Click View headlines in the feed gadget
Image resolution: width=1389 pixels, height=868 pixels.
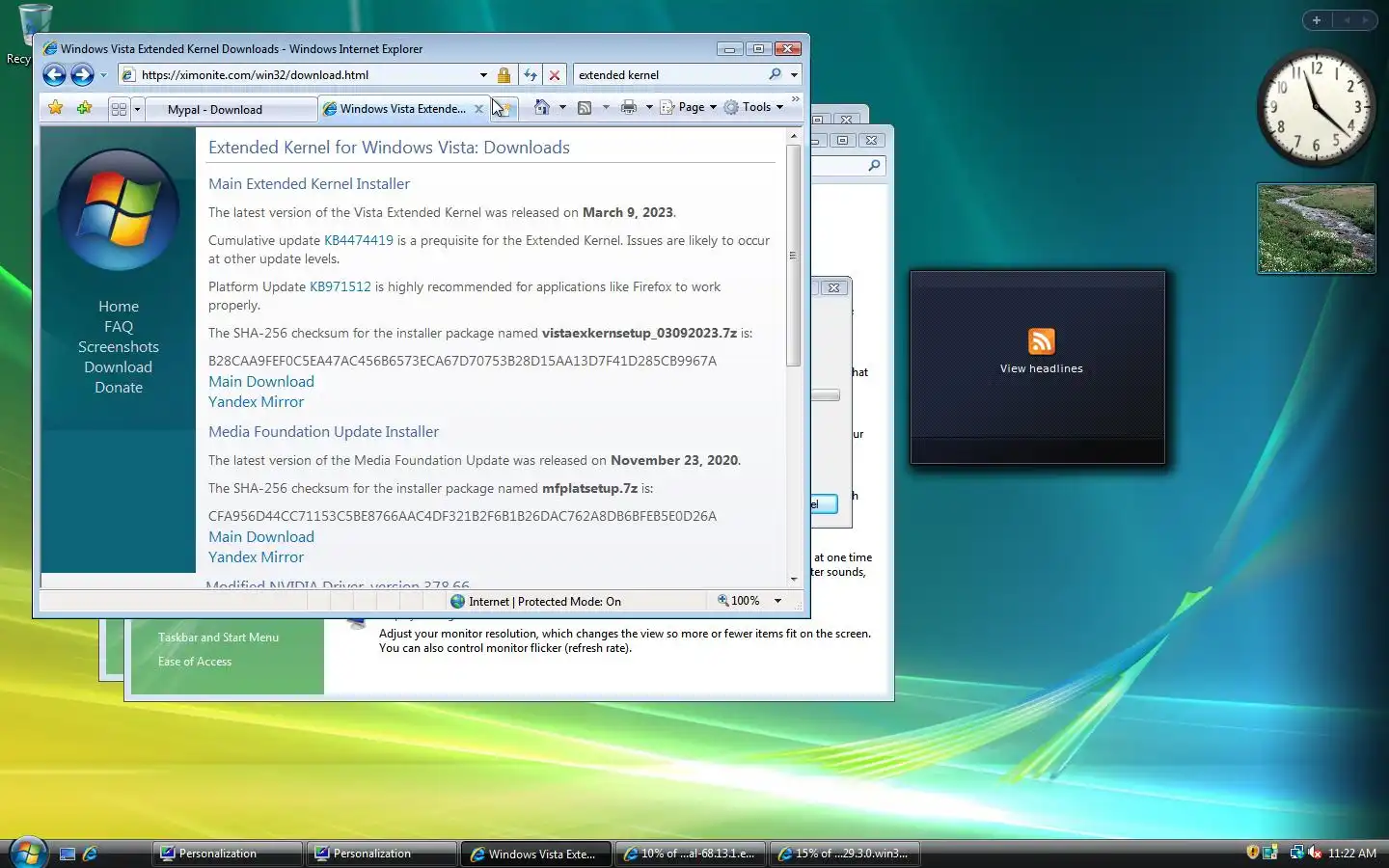[1041, 368]
